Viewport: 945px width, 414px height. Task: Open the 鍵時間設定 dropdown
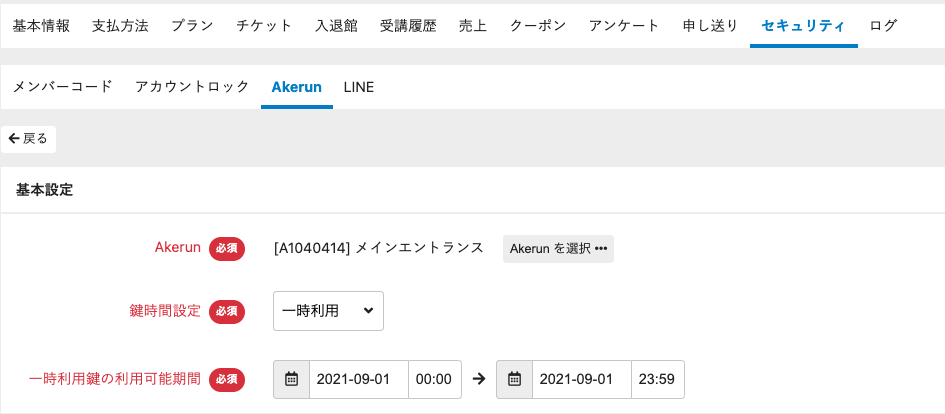(x=328, y=311)
